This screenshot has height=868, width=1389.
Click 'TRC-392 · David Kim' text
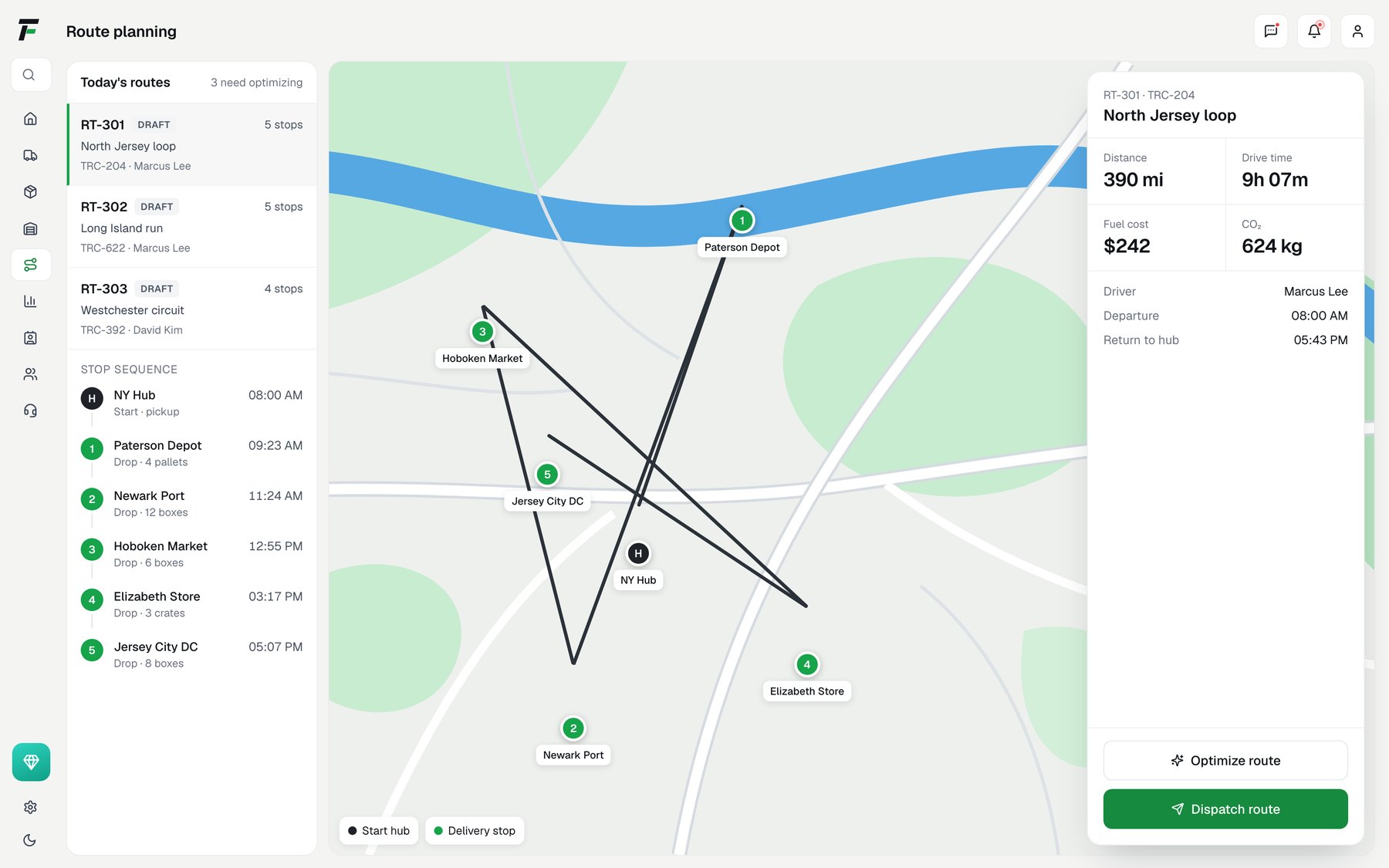point(131,330)
